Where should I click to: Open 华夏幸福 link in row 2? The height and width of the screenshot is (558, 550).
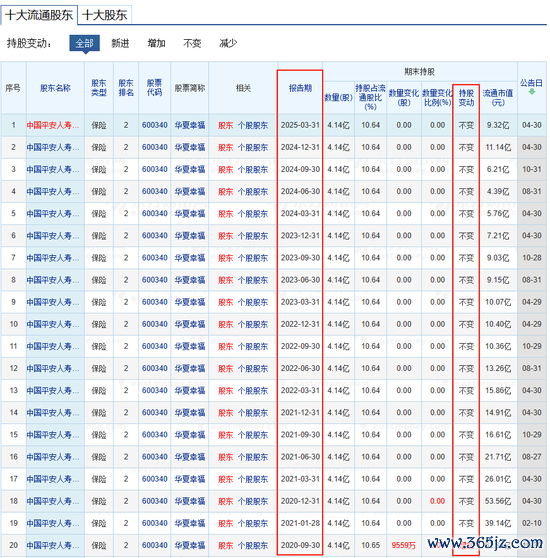(x=190, y=147)
